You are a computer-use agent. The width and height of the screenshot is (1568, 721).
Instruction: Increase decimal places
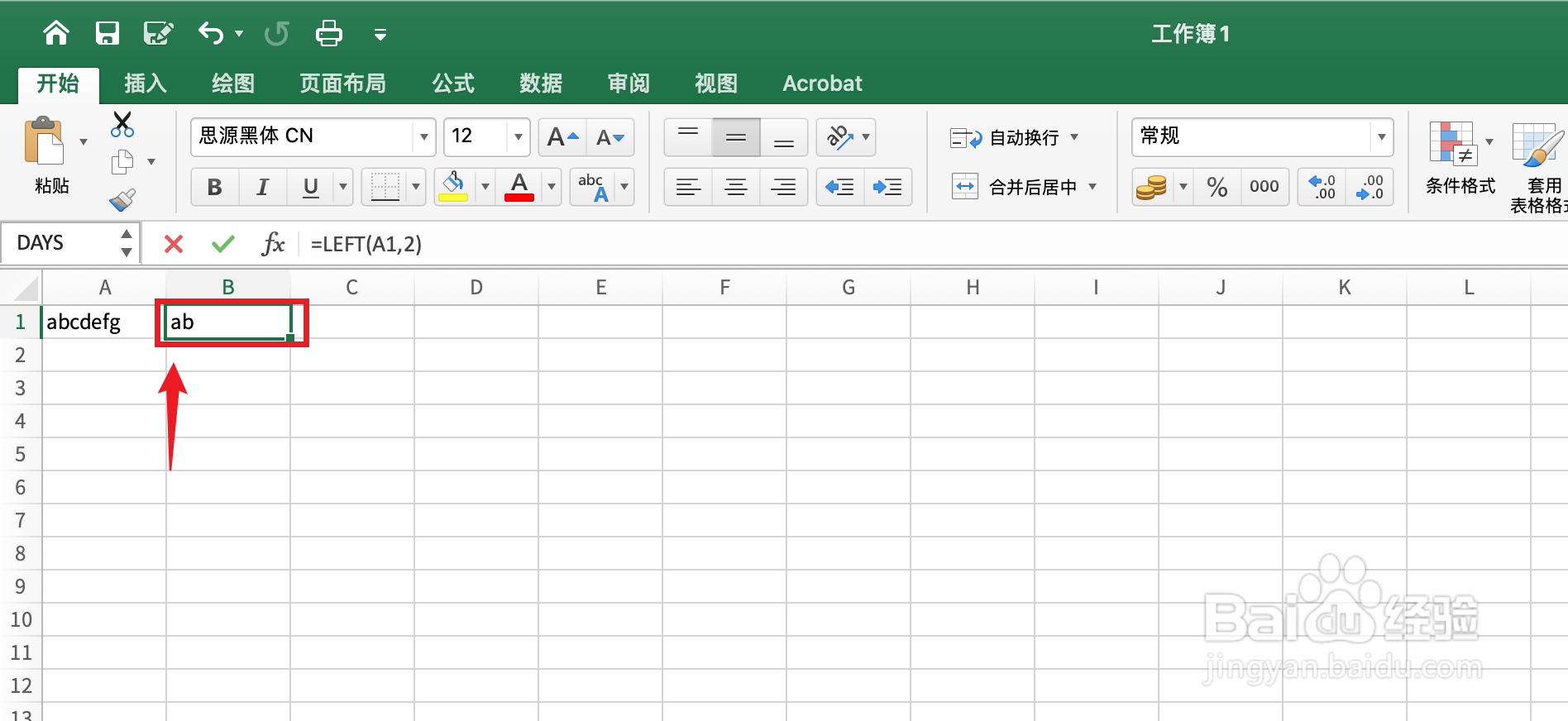pyautogui.click(x=1322, y=187)
